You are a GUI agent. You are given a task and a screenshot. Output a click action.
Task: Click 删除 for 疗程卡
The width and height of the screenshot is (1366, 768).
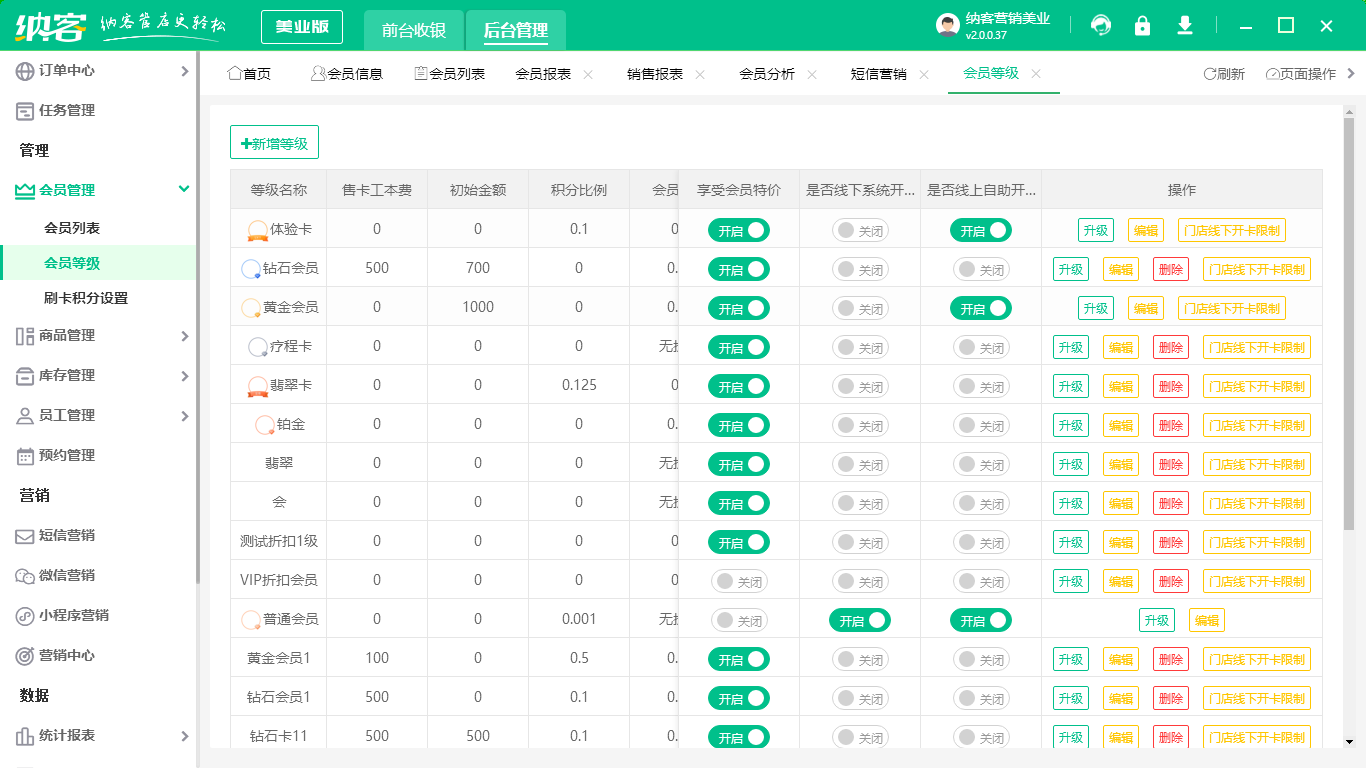pyautogui.click(x=1171, y=347)
